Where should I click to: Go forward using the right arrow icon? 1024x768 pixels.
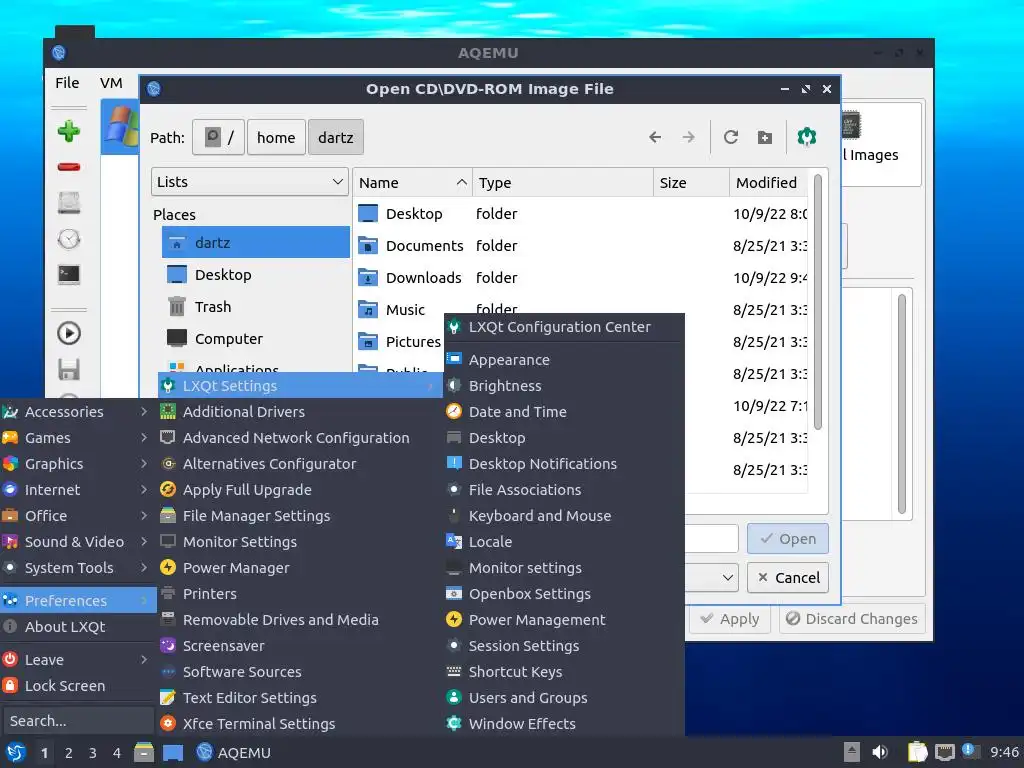click(688, 137)
